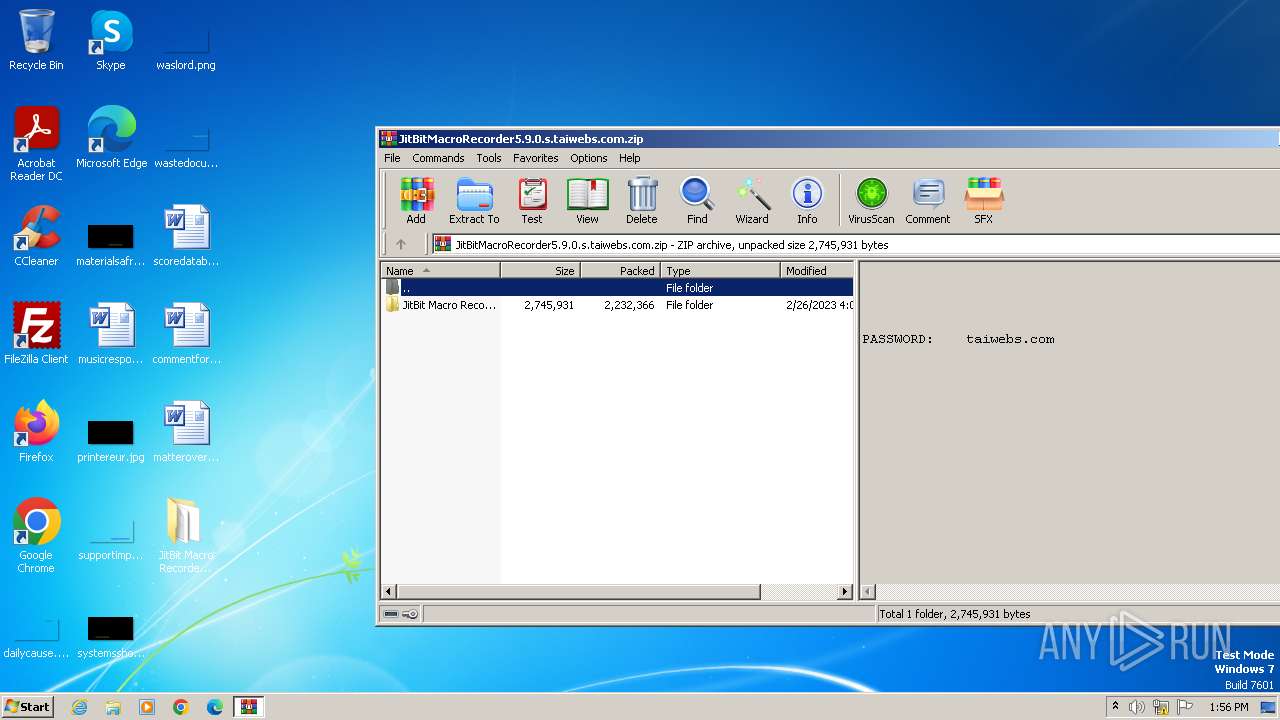Click the WinRAR taskbar button
Image resolution: width=1280 pixels, height=720 pixels.
click(x=248, y=707)
